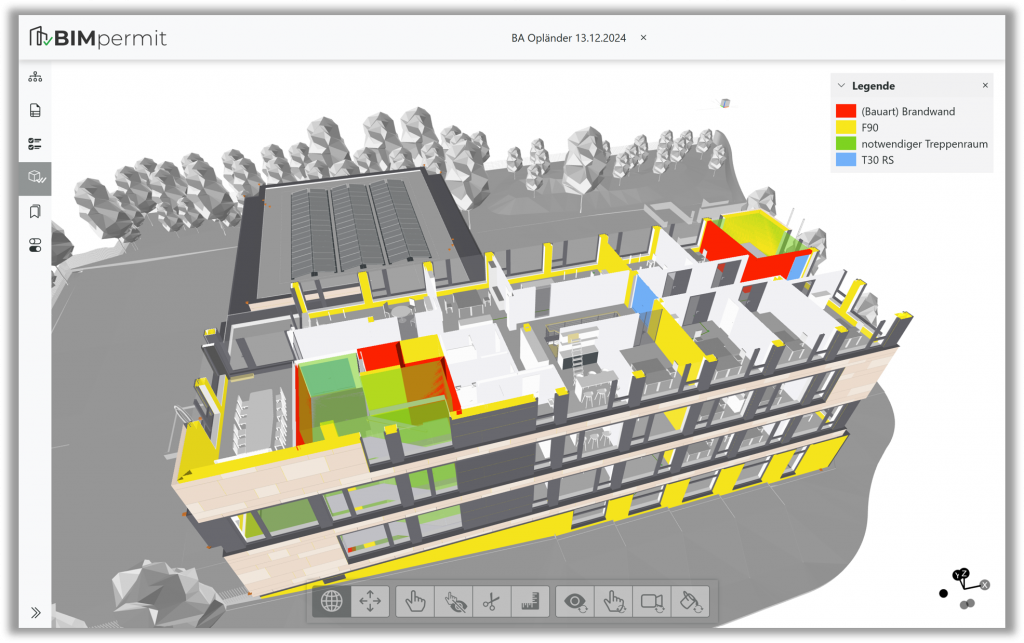Click the XYZ axis orientation gizmo
The width and height of the screenshot is (1024, 643).
(x=963, y=583)
